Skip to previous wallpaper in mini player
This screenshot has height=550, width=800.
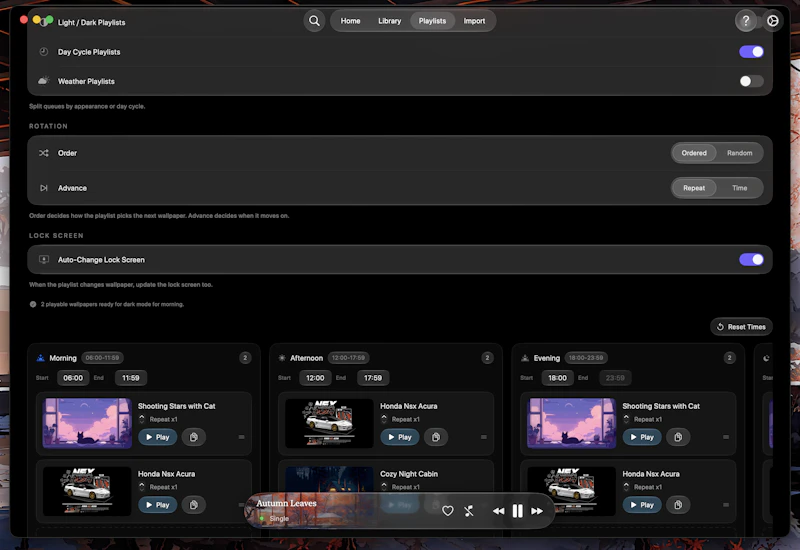[x=498, y=511]
